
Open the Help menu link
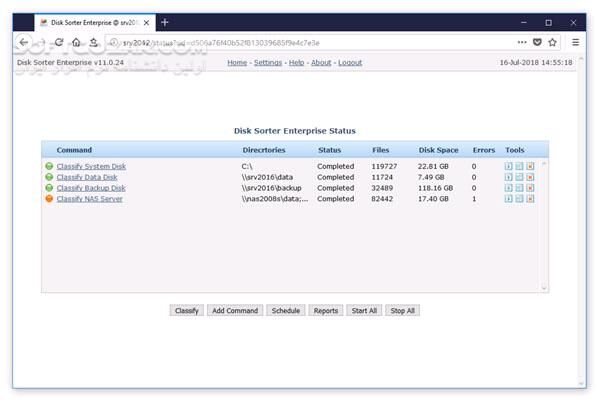[297, 62]
